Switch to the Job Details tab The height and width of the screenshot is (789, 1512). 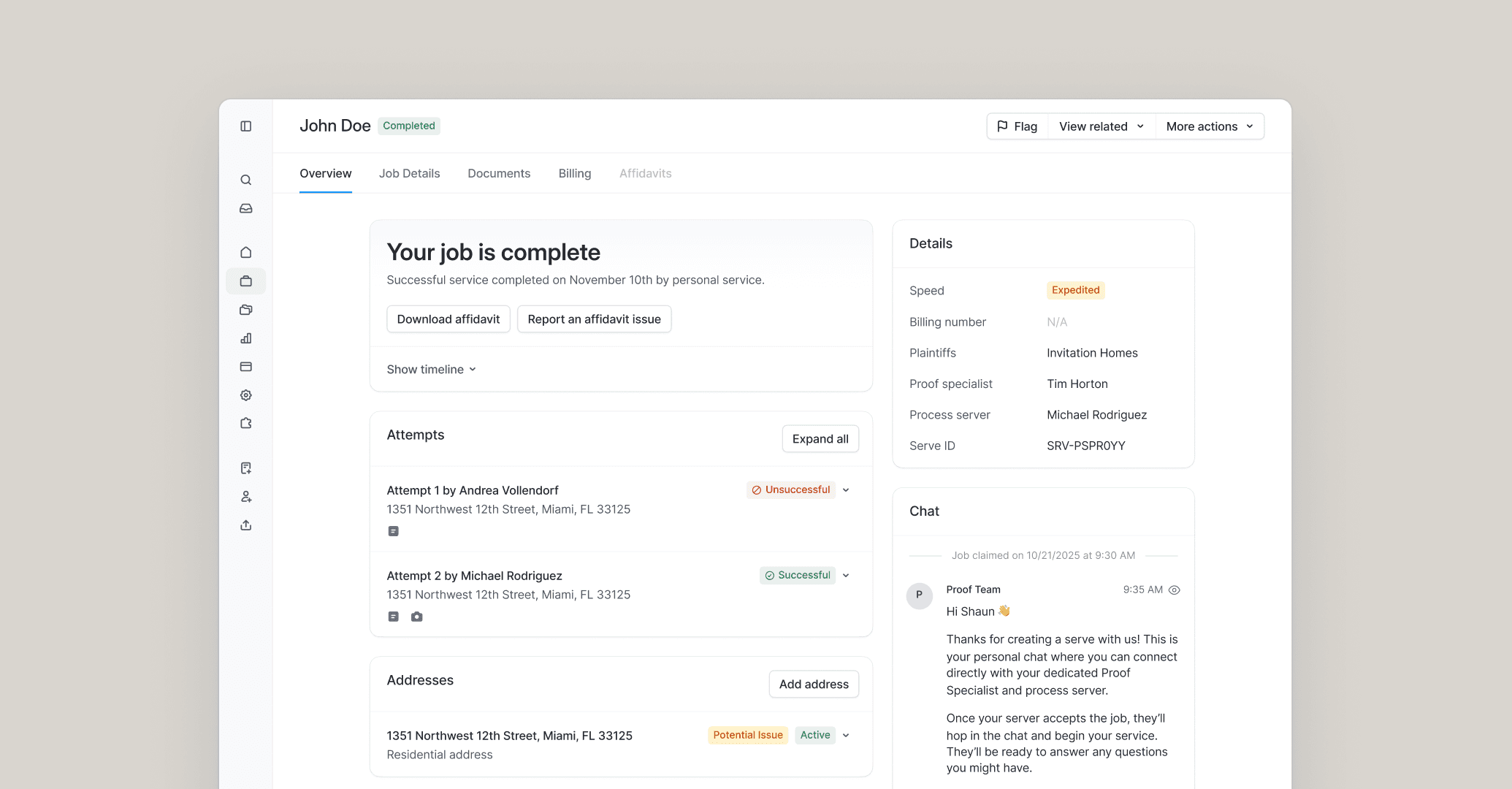tap(409, 174)
